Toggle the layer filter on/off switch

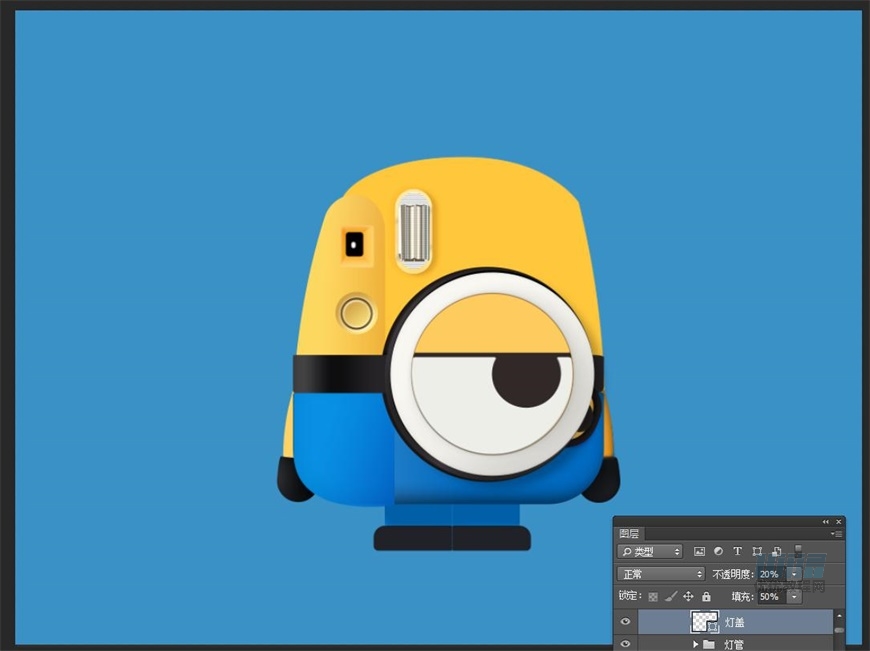point(798,550)
